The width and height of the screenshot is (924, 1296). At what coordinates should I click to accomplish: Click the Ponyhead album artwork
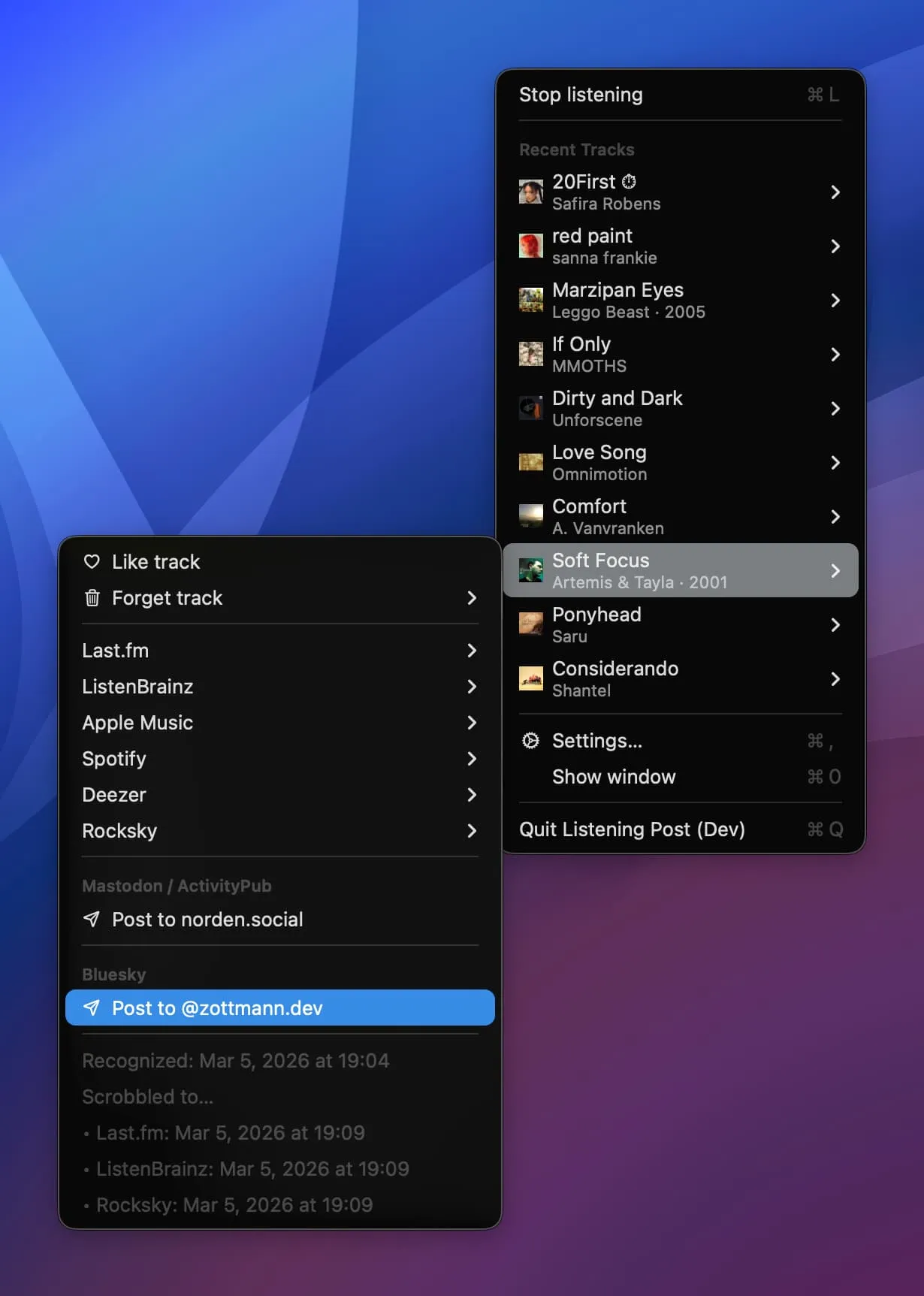531,625
